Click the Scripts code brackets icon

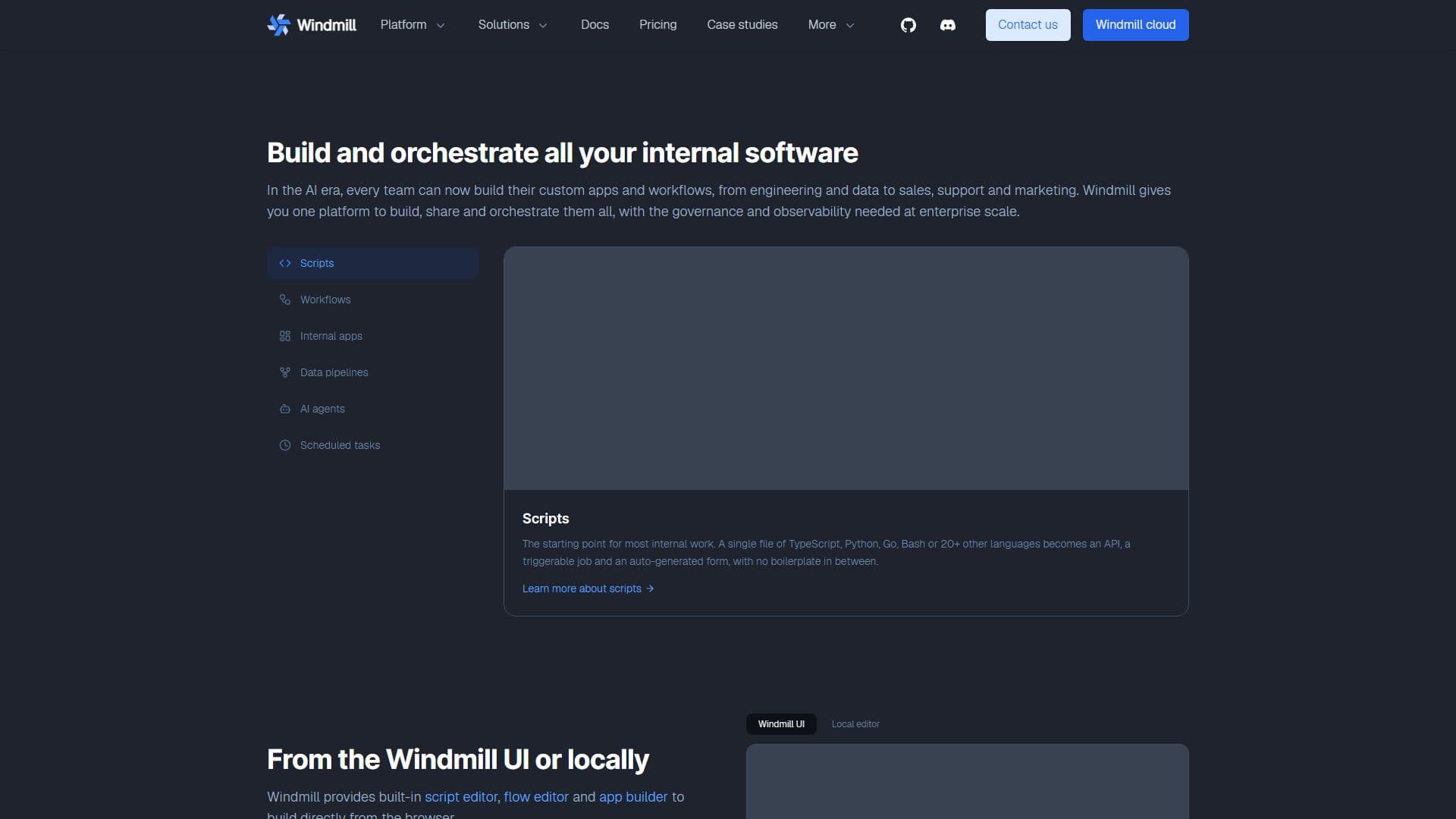(x=285, y=263)
